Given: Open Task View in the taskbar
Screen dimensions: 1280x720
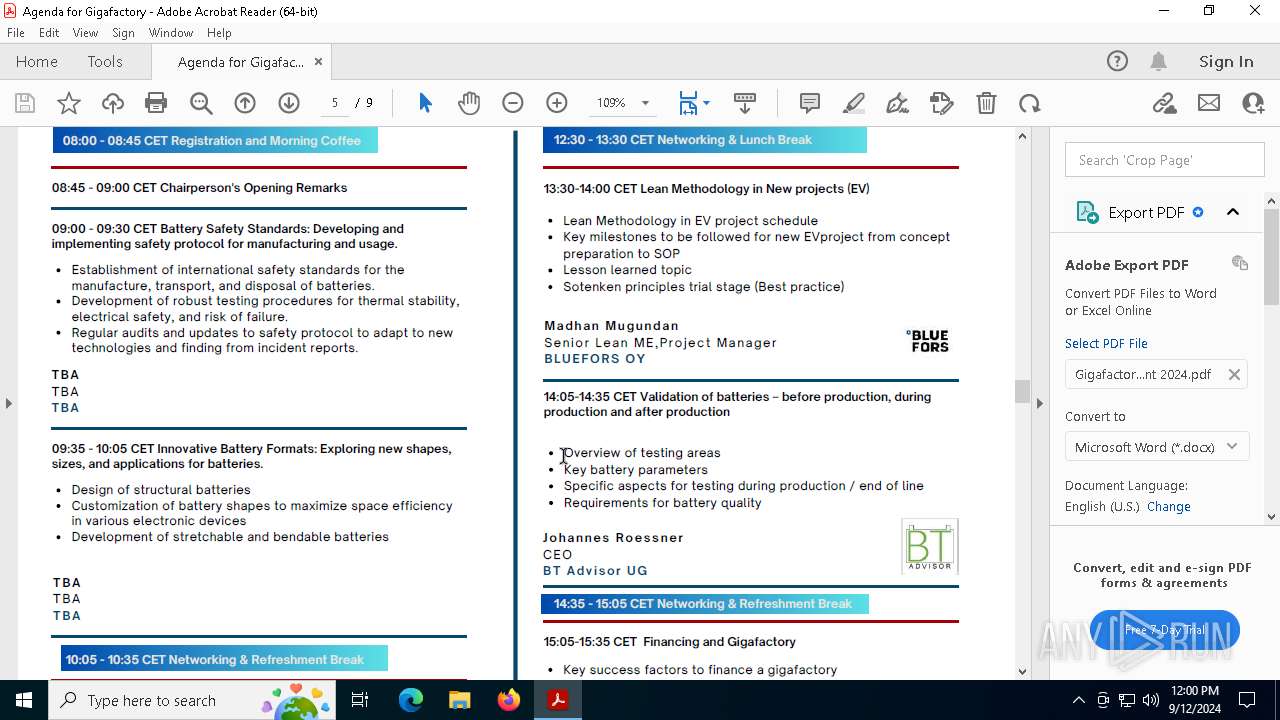Looking at the screenshot, I should click(360, 700).
